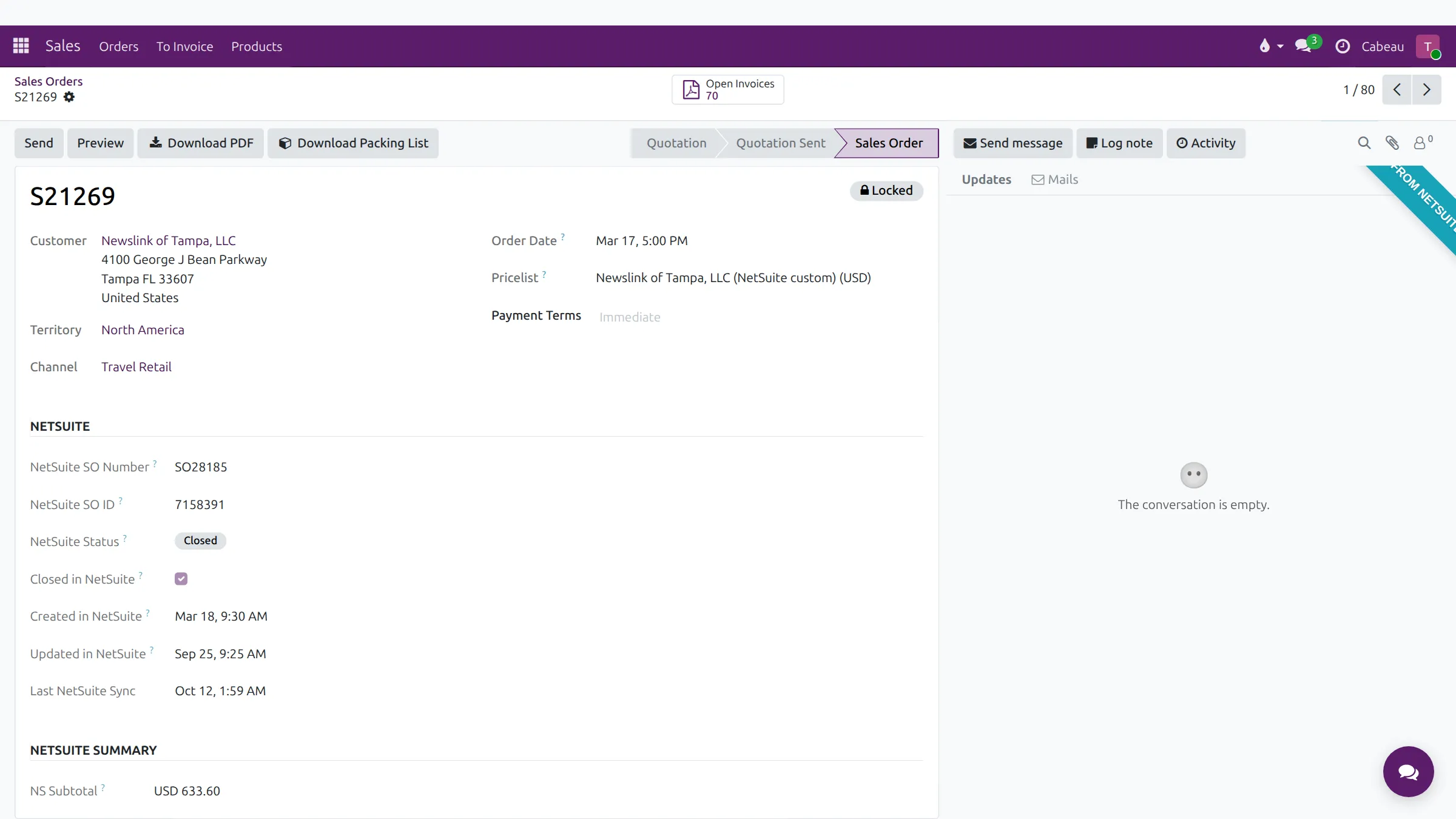This screenshot has width=1456, height=819.
Task: Click the NS Subtotal help mark
Action: pyautogui.click(x=103, y=787)
